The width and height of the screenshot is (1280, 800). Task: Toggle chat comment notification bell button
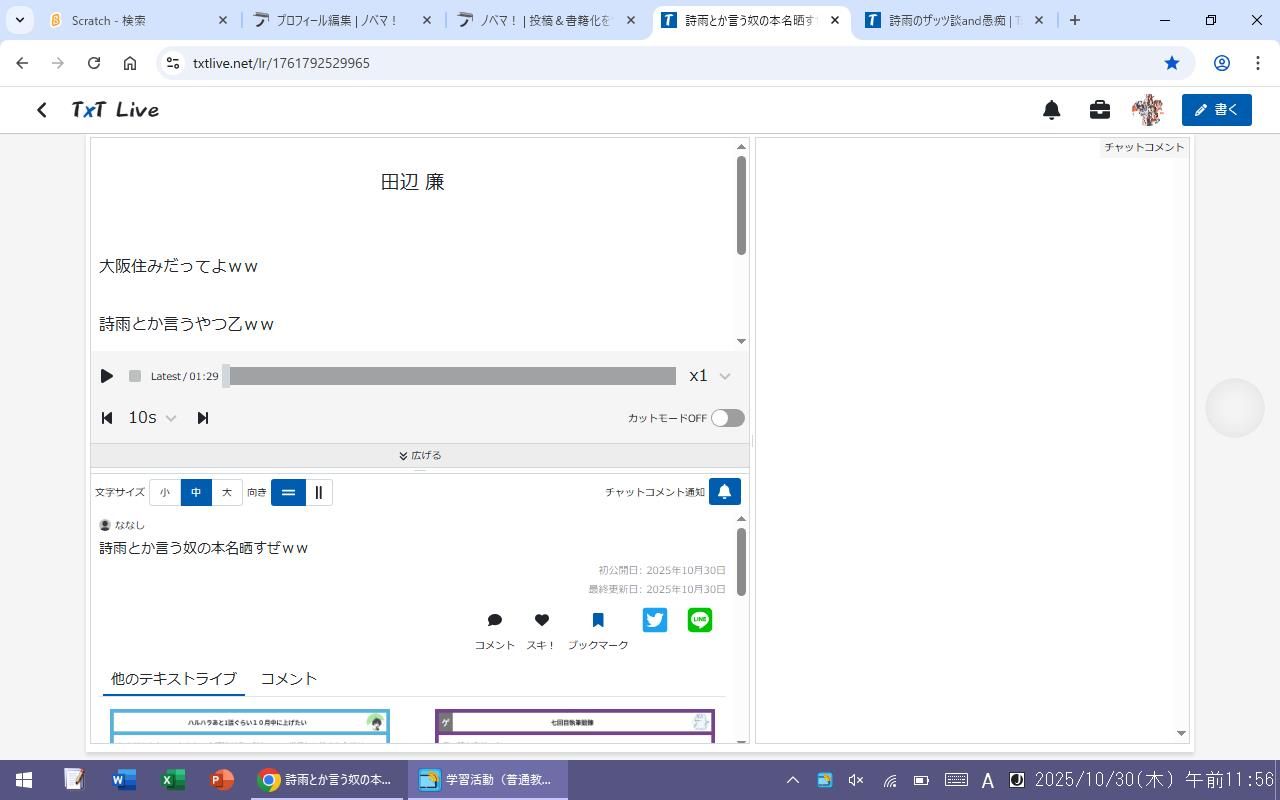click(725, 492)
